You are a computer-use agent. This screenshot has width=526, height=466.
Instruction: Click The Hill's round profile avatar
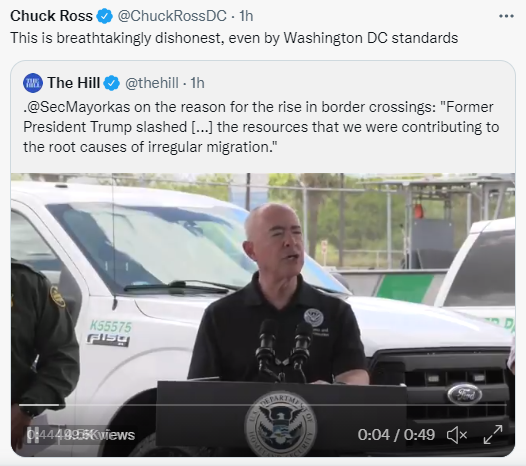point(33,83)
